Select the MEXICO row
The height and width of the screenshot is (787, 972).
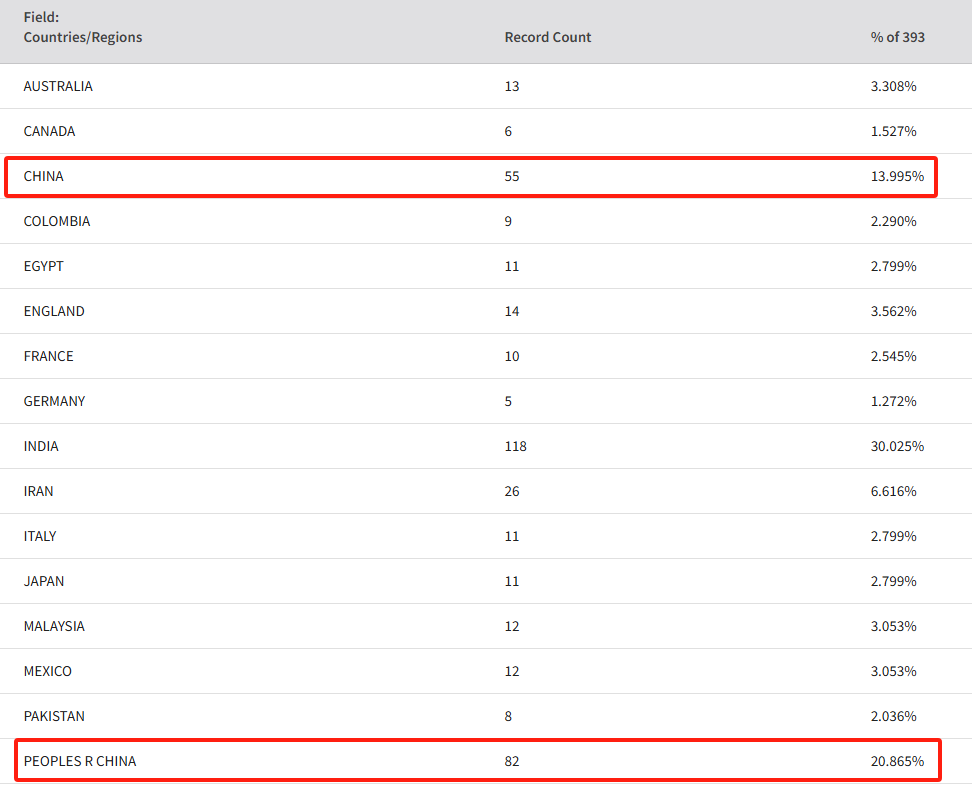pyautogui.click(x=486, y=671)
